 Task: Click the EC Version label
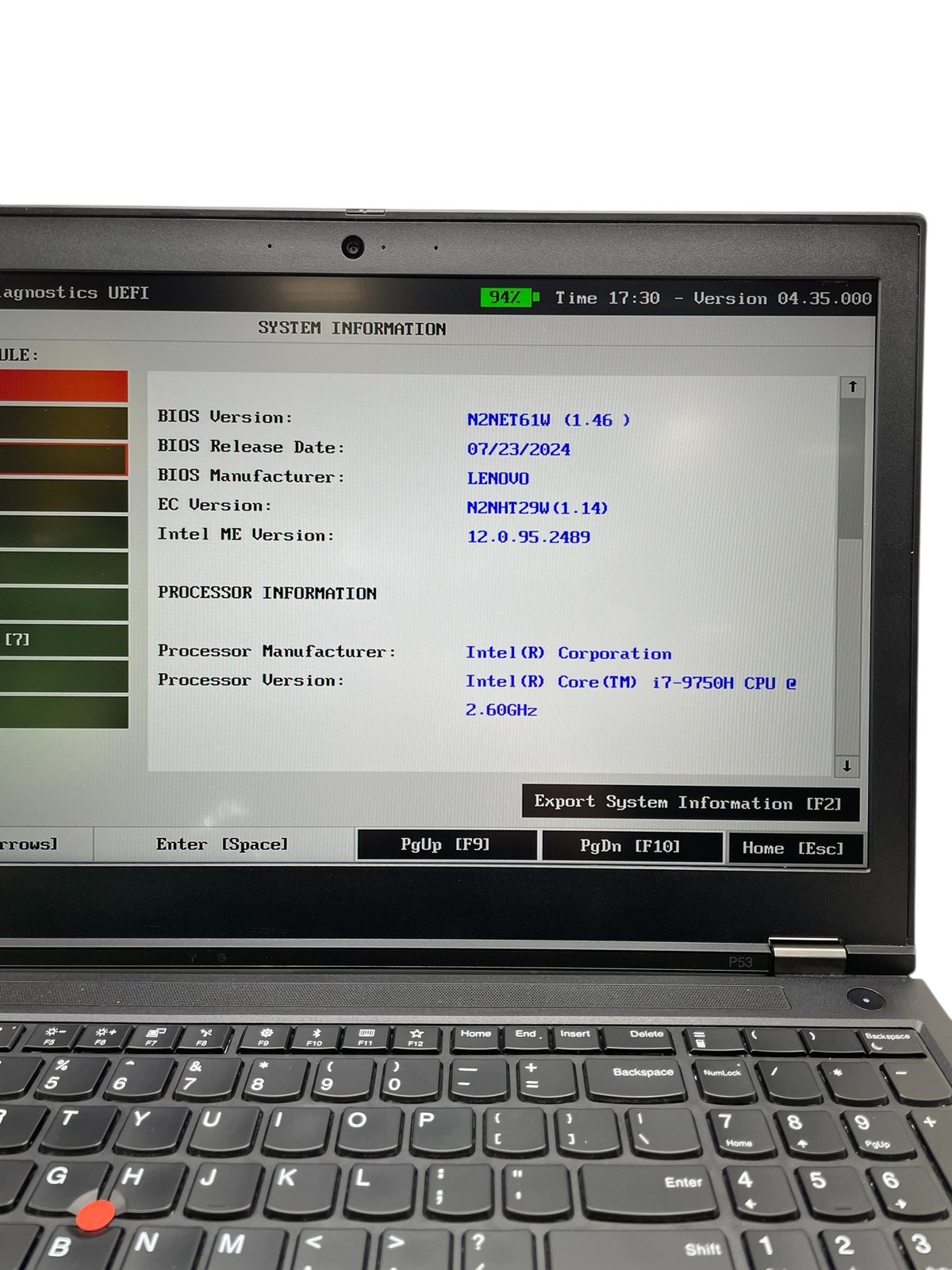(x=214, y=506)
